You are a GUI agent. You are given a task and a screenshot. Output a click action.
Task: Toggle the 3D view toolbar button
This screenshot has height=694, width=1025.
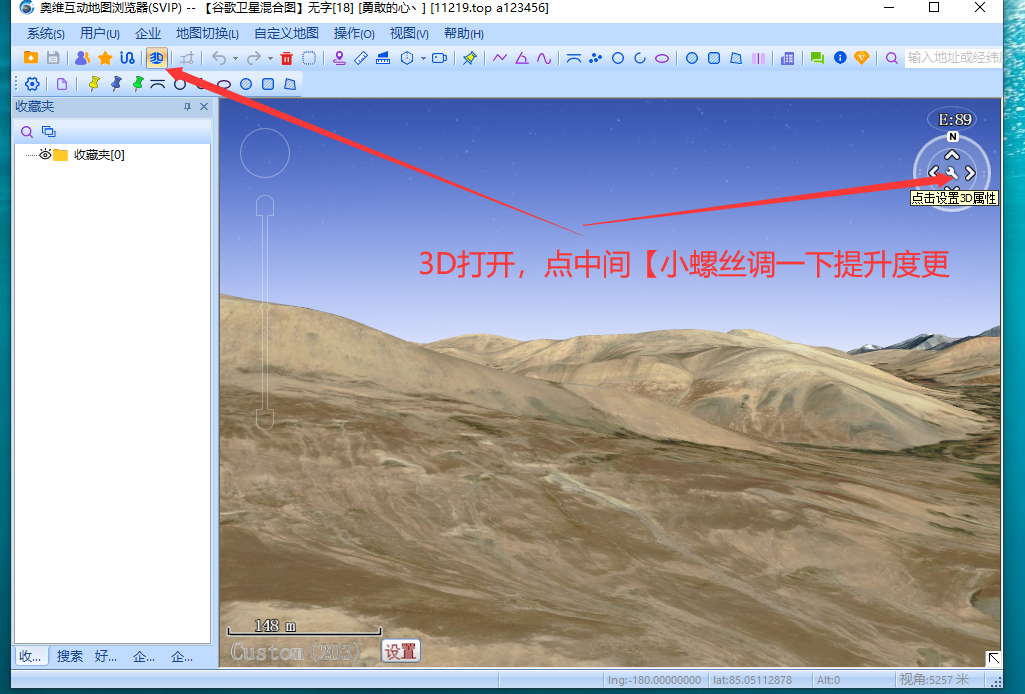pos(156,58)
